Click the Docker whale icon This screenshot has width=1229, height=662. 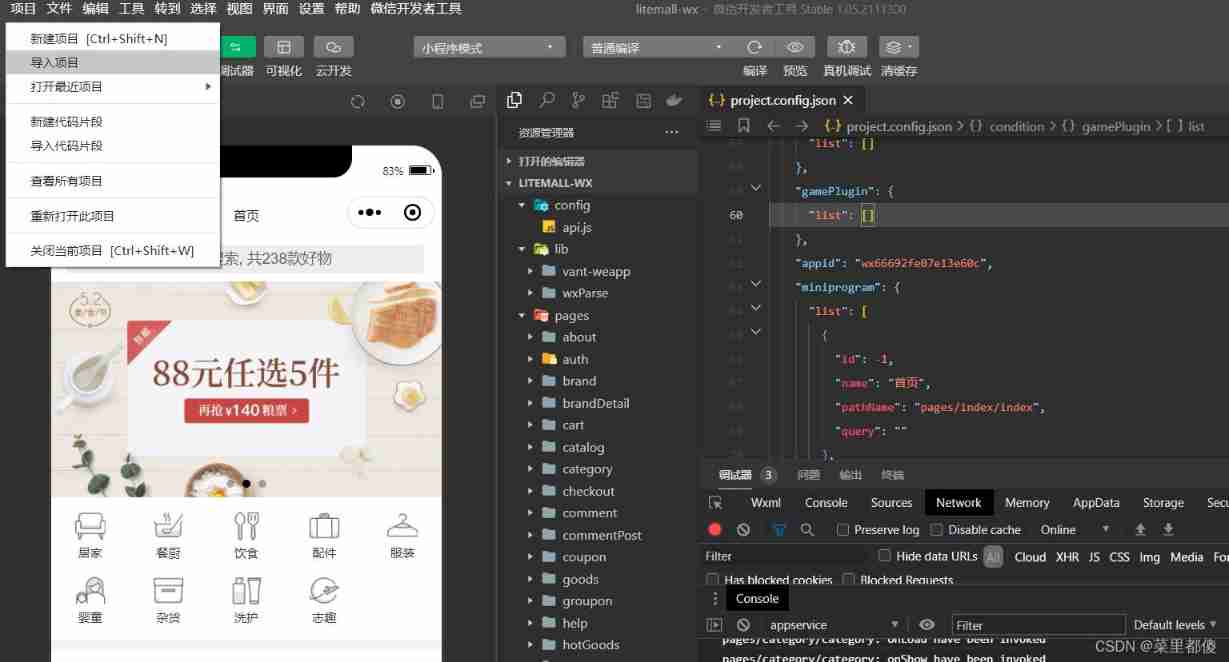click(675, 100)
